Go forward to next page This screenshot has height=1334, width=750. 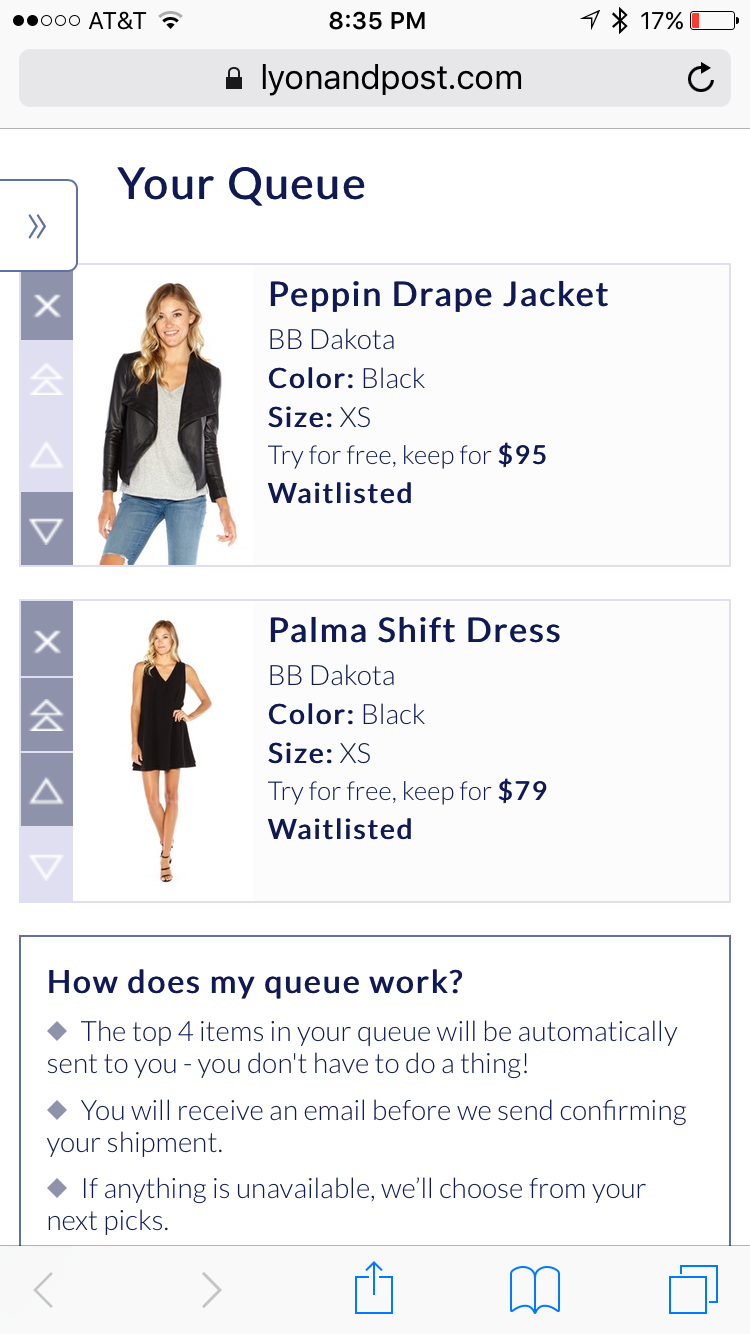tap(210, 1290)
